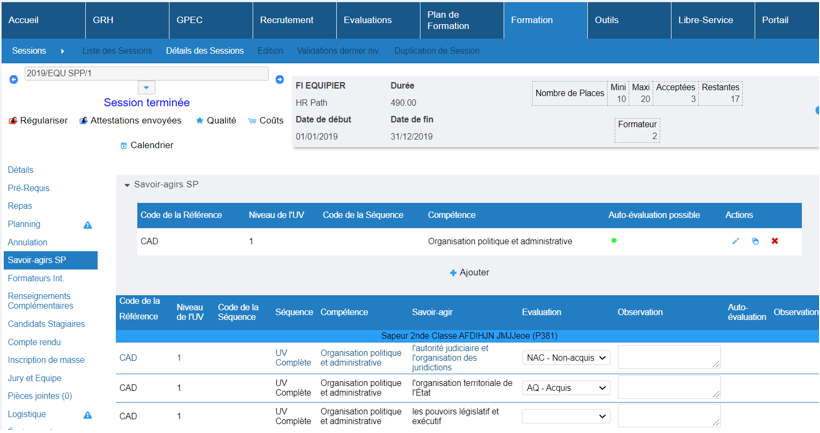This screenshot has height=433, width=820.
Task: Go to the previous session arrow
Action: (14, 80)
